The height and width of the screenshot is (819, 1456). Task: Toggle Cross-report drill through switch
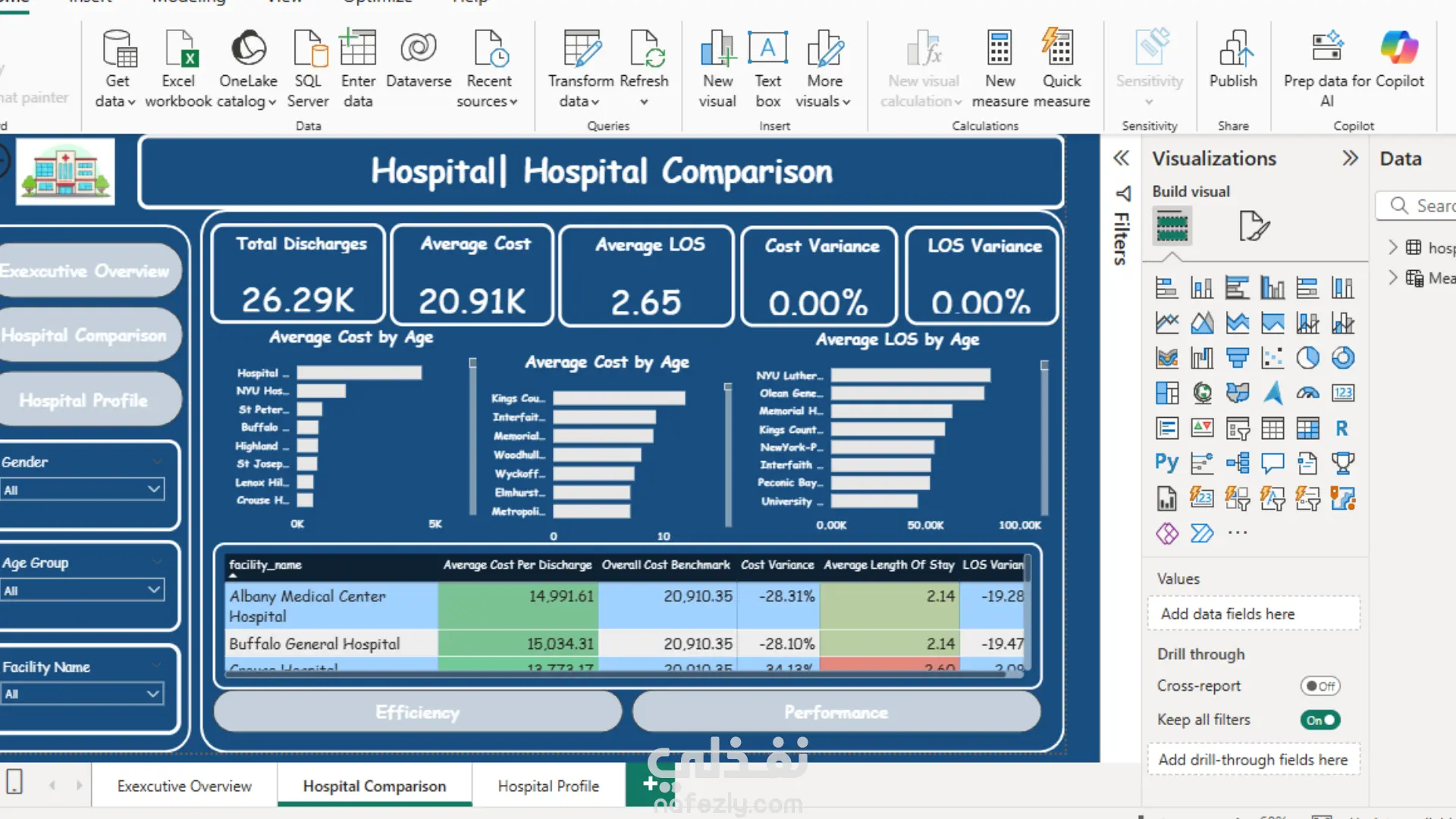[x=1320, y=686]
